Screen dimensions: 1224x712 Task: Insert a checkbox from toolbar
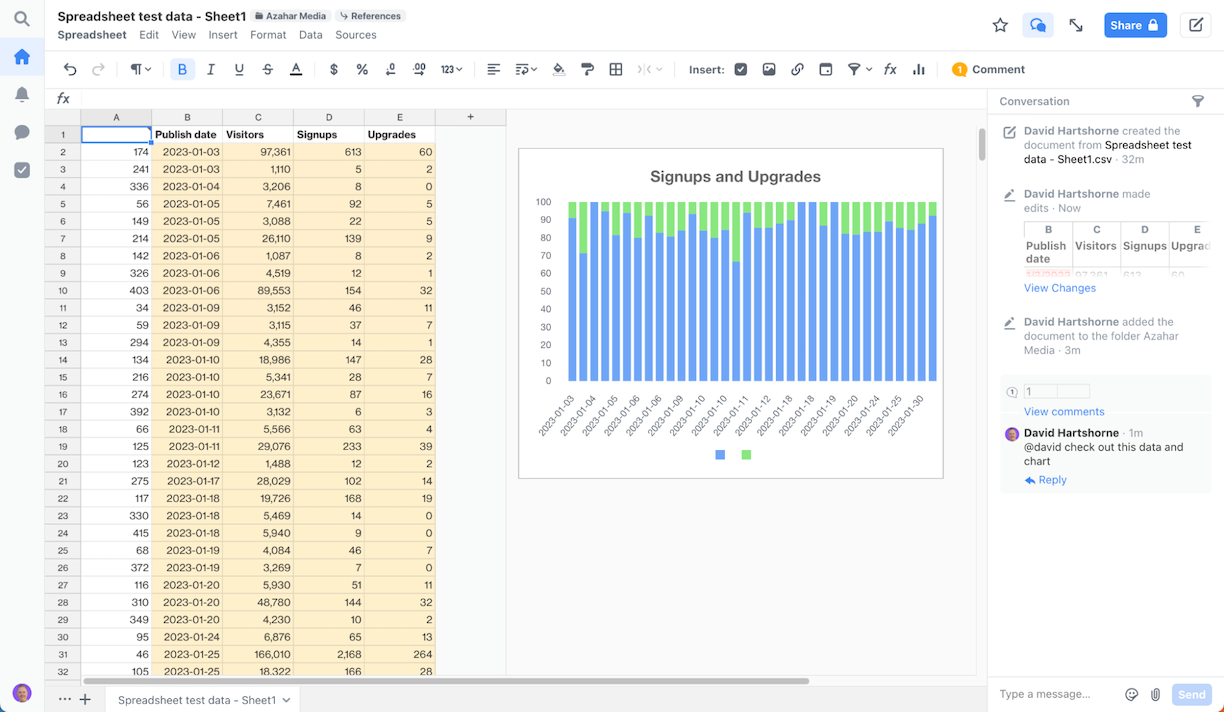click(x=741, y=69)
